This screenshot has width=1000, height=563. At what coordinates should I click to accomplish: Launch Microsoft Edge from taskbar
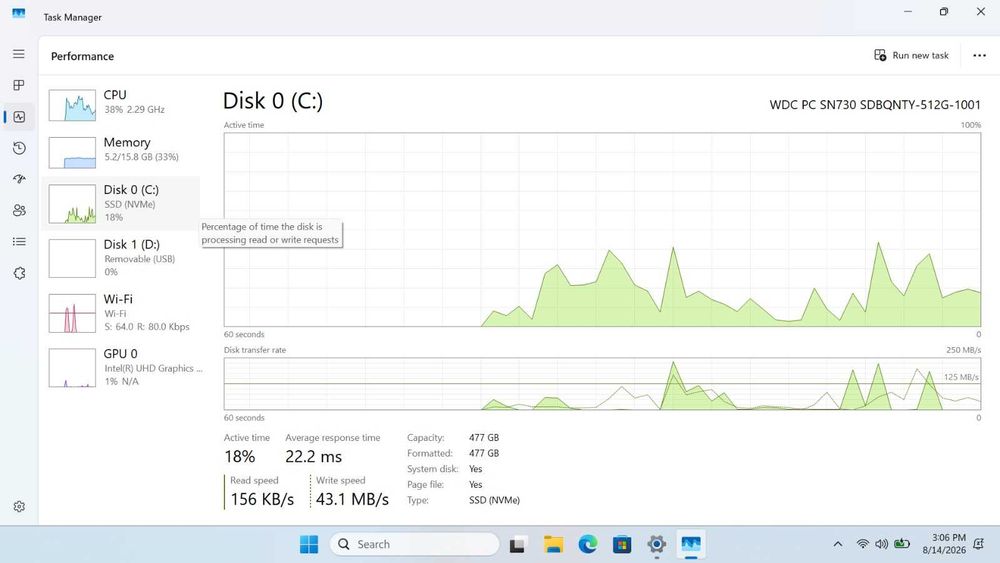587,545
